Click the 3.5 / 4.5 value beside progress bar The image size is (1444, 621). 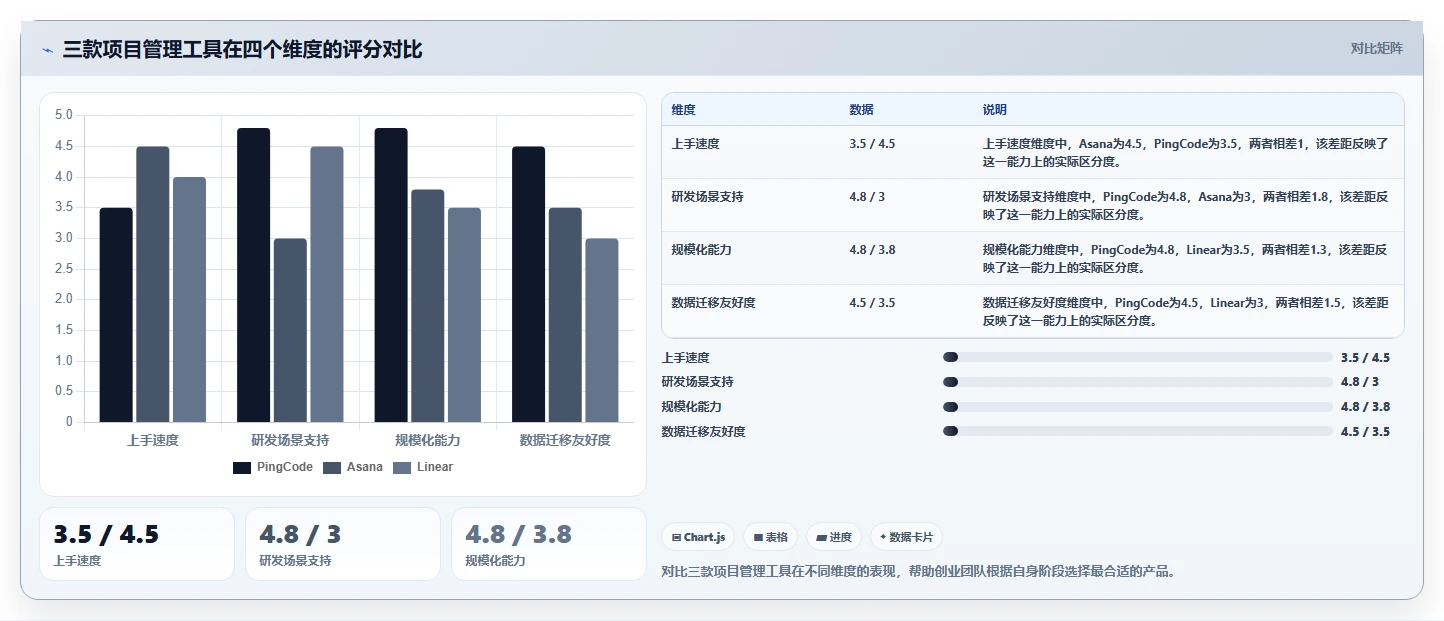1365,357
